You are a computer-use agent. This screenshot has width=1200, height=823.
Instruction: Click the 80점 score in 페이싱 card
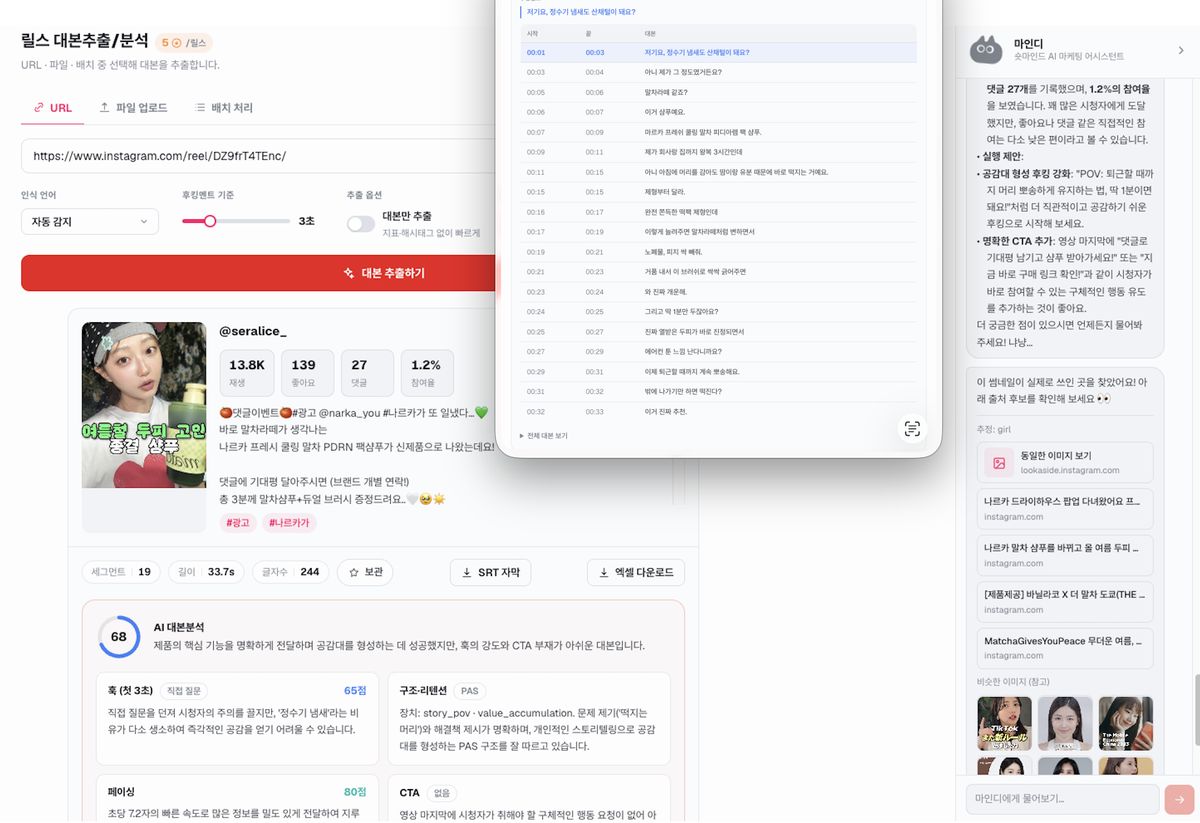tap(354, 792)
